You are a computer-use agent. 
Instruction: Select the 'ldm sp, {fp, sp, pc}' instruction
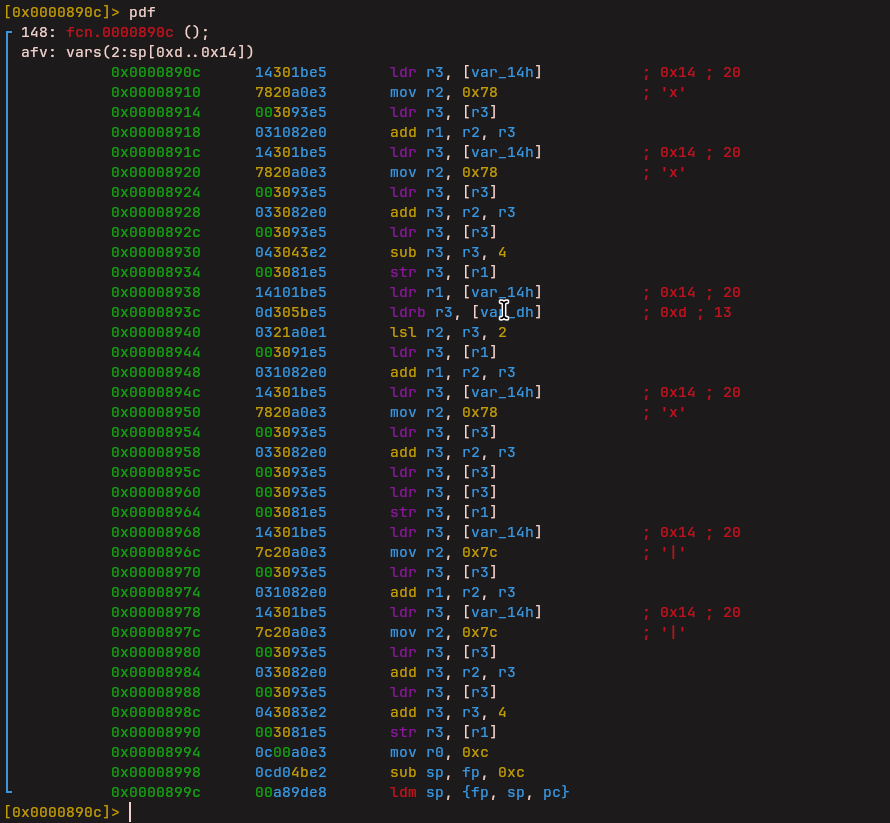[x=479, y=792]
